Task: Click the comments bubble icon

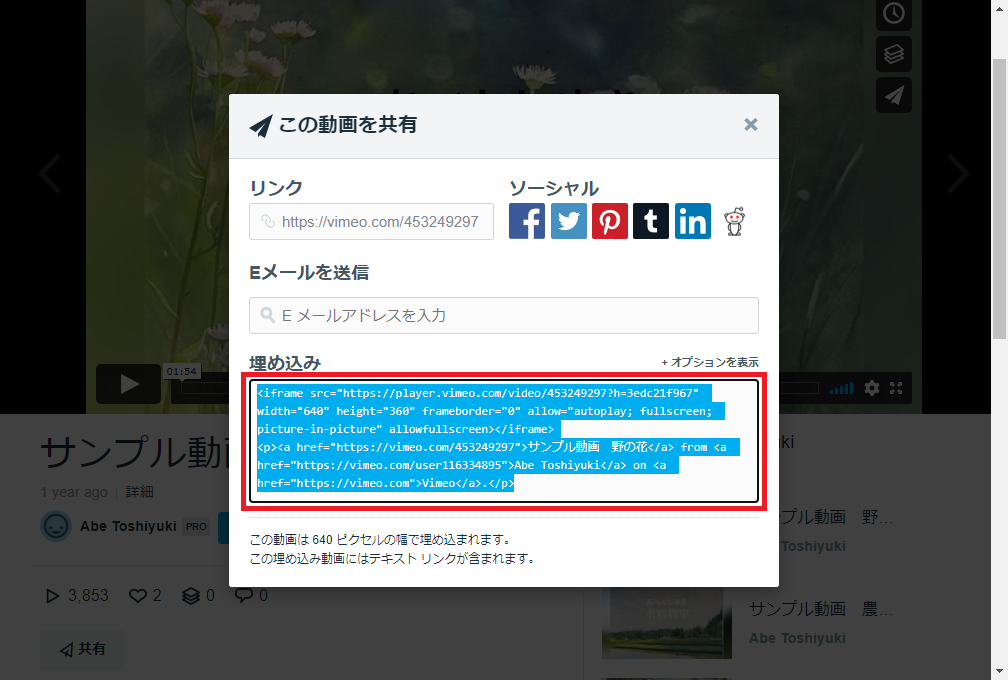Action: pyautogui.click(x=244, y=596)
